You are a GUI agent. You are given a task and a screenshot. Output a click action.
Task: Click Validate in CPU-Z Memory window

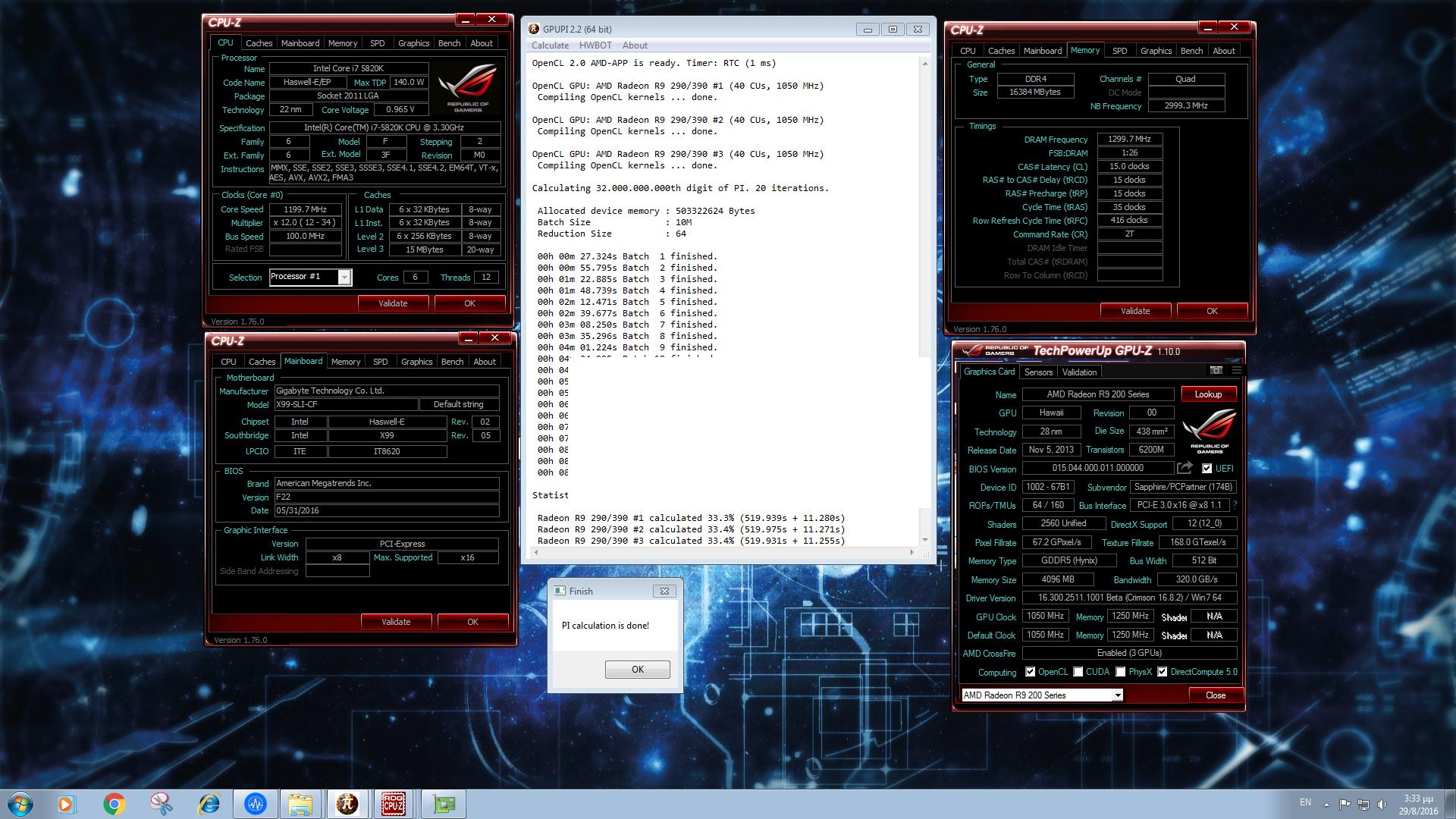(x=1135, y=311)
